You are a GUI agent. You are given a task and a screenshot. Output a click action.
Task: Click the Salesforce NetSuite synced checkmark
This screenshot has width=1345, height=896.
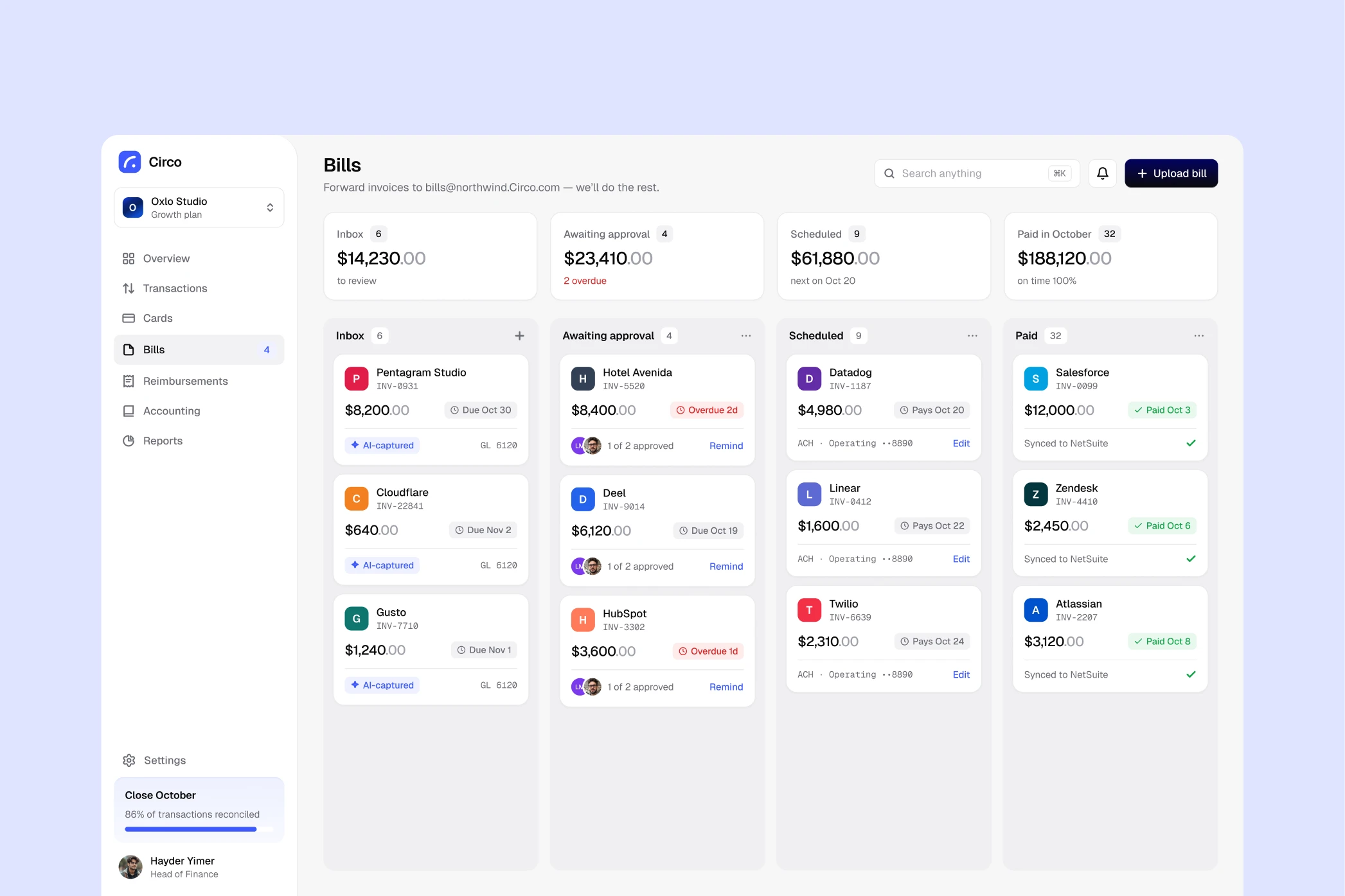click(x=1191, y=443)
